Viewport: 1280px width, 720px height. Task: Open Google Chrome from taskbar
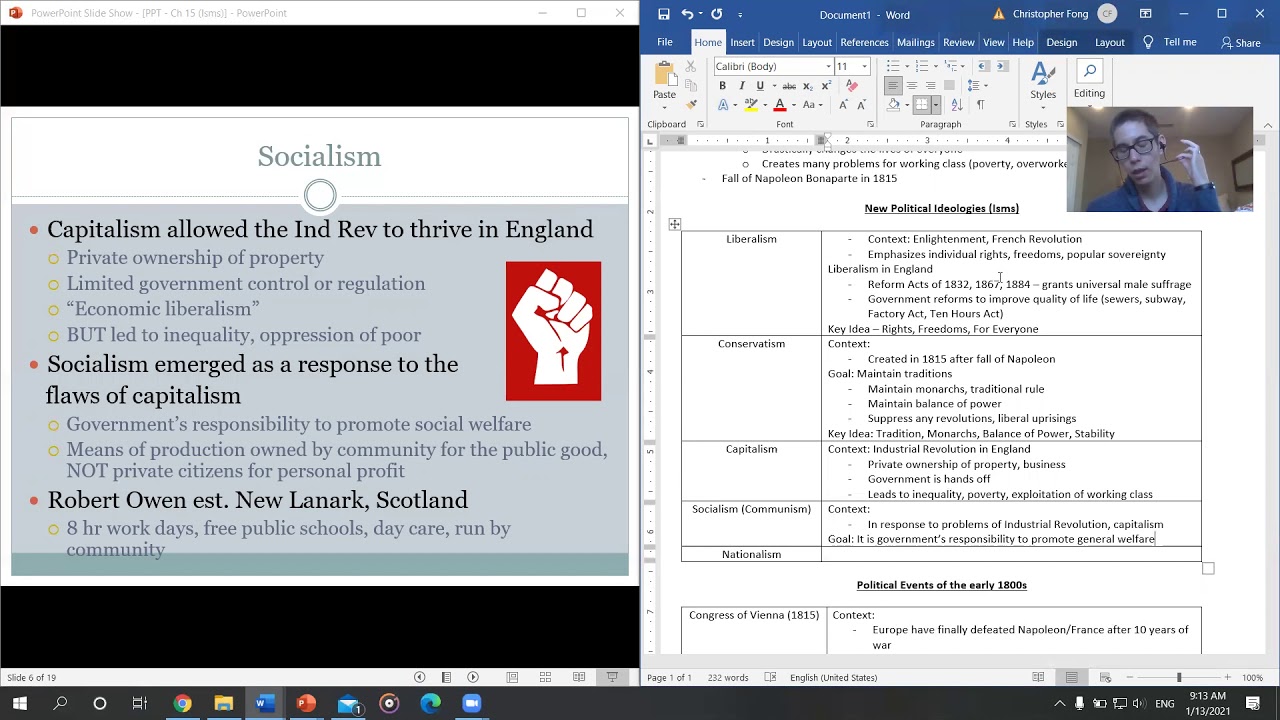pos(182,703)
